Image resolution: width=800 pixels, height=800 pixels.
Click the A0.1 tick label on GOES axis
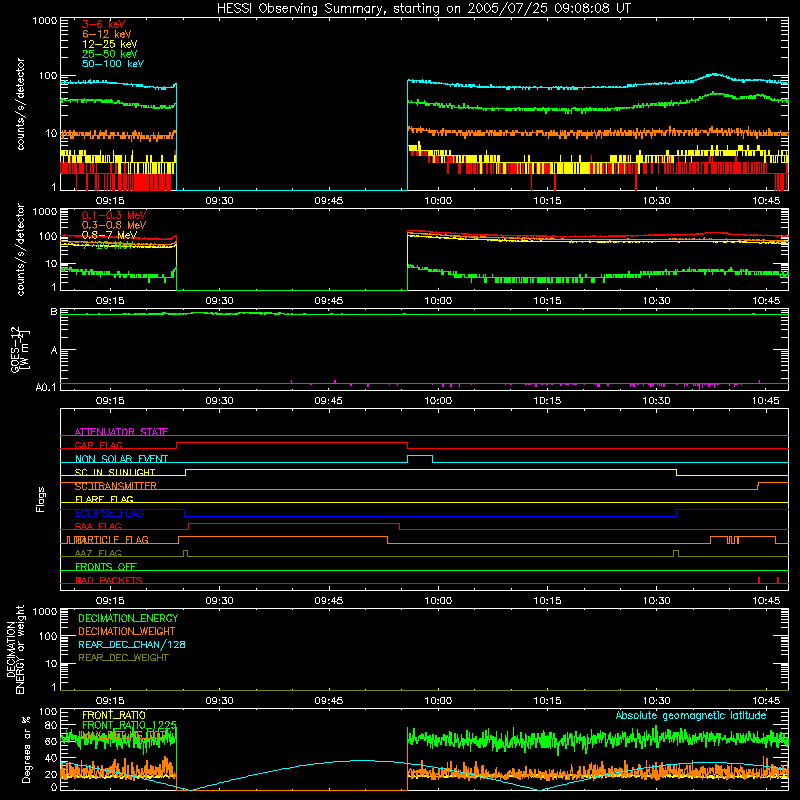point(46,387)
